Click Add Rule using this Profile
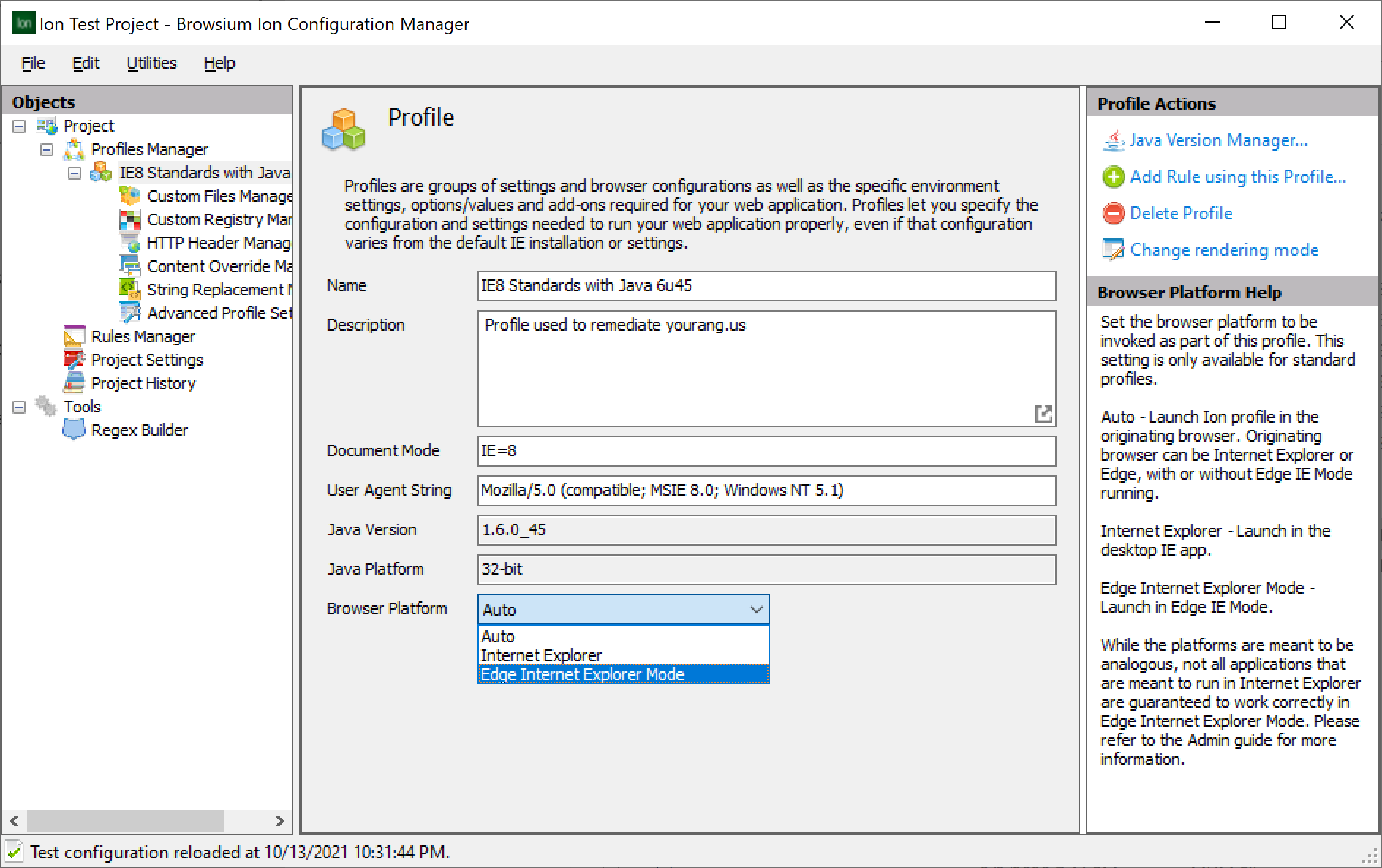The height and width of the screenshot is (868, 1382). click(1237, 176)
